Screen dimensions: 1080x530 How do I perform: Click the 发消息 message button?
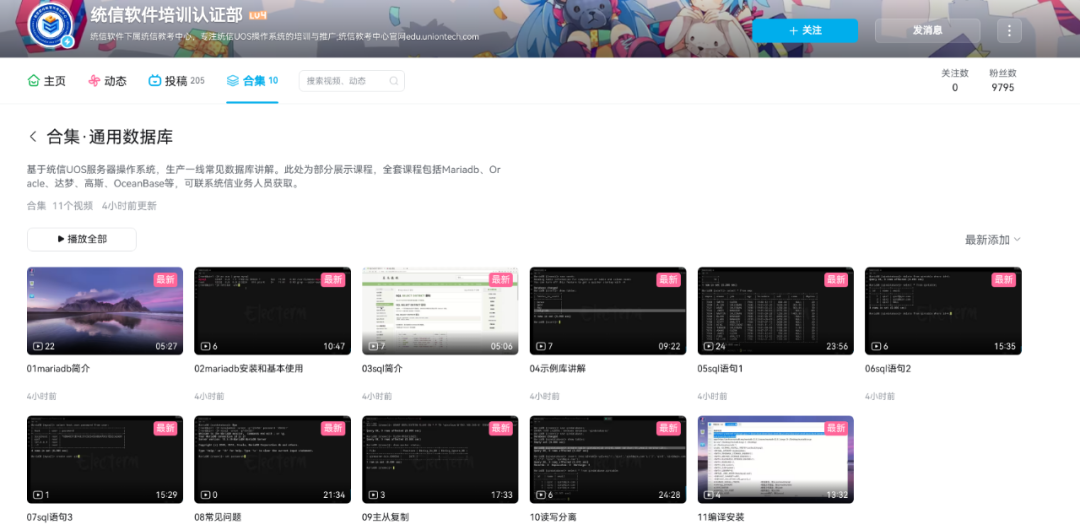point(927,30)
